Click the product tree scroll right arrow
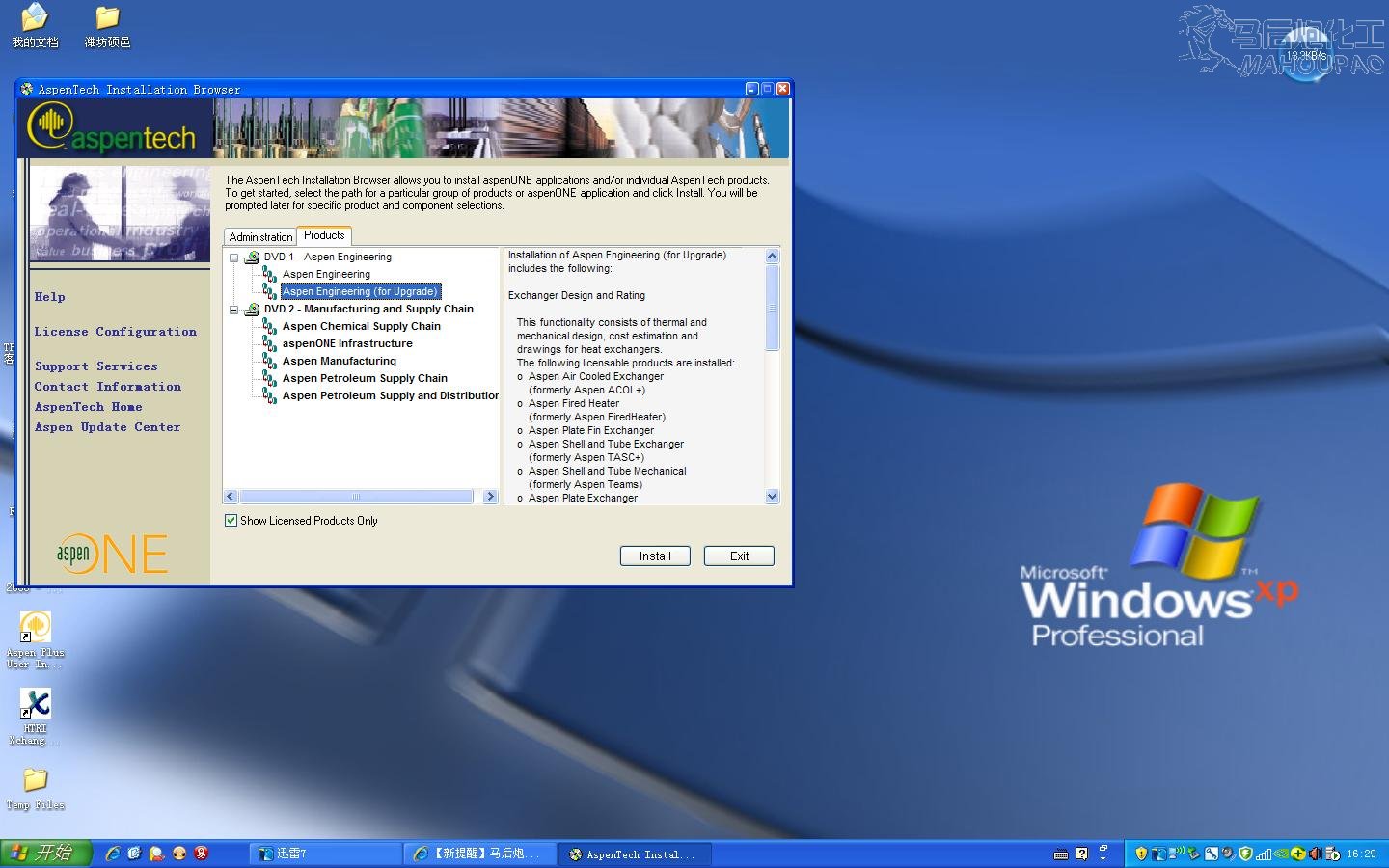 pyautogui.click(x=490, y=497)
